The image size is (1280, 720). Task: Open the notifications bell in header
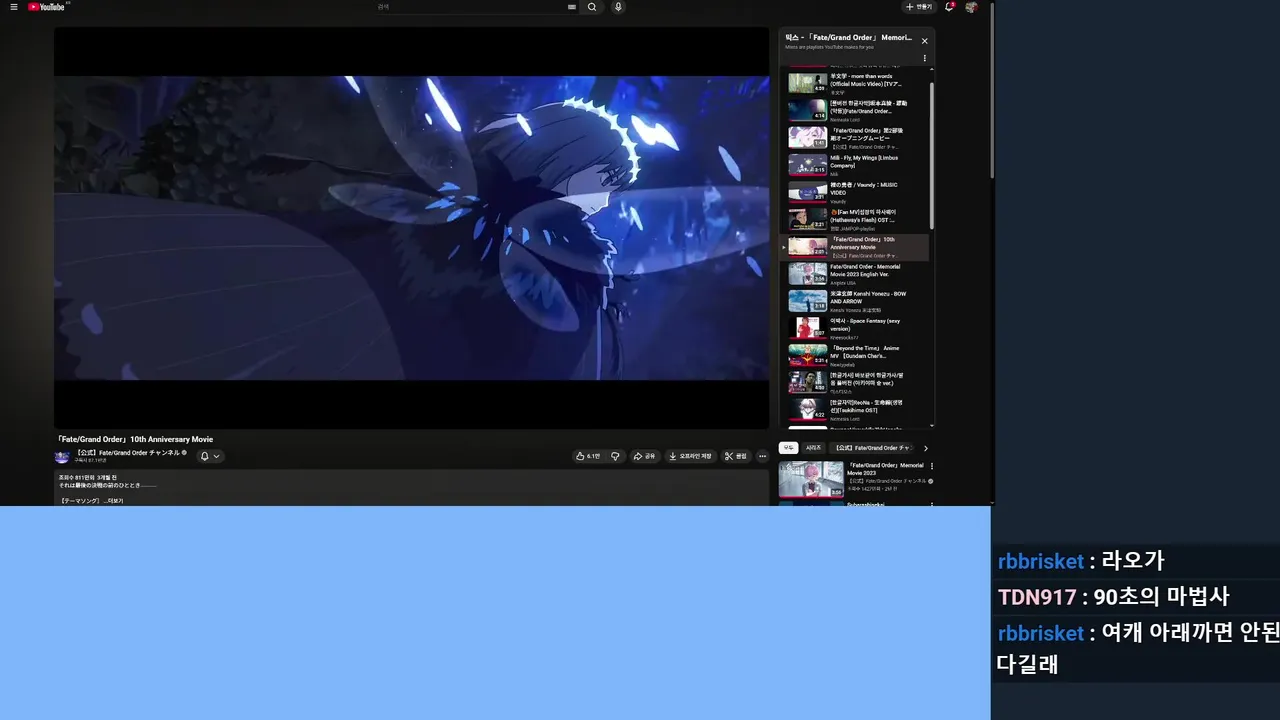(949, 7)
